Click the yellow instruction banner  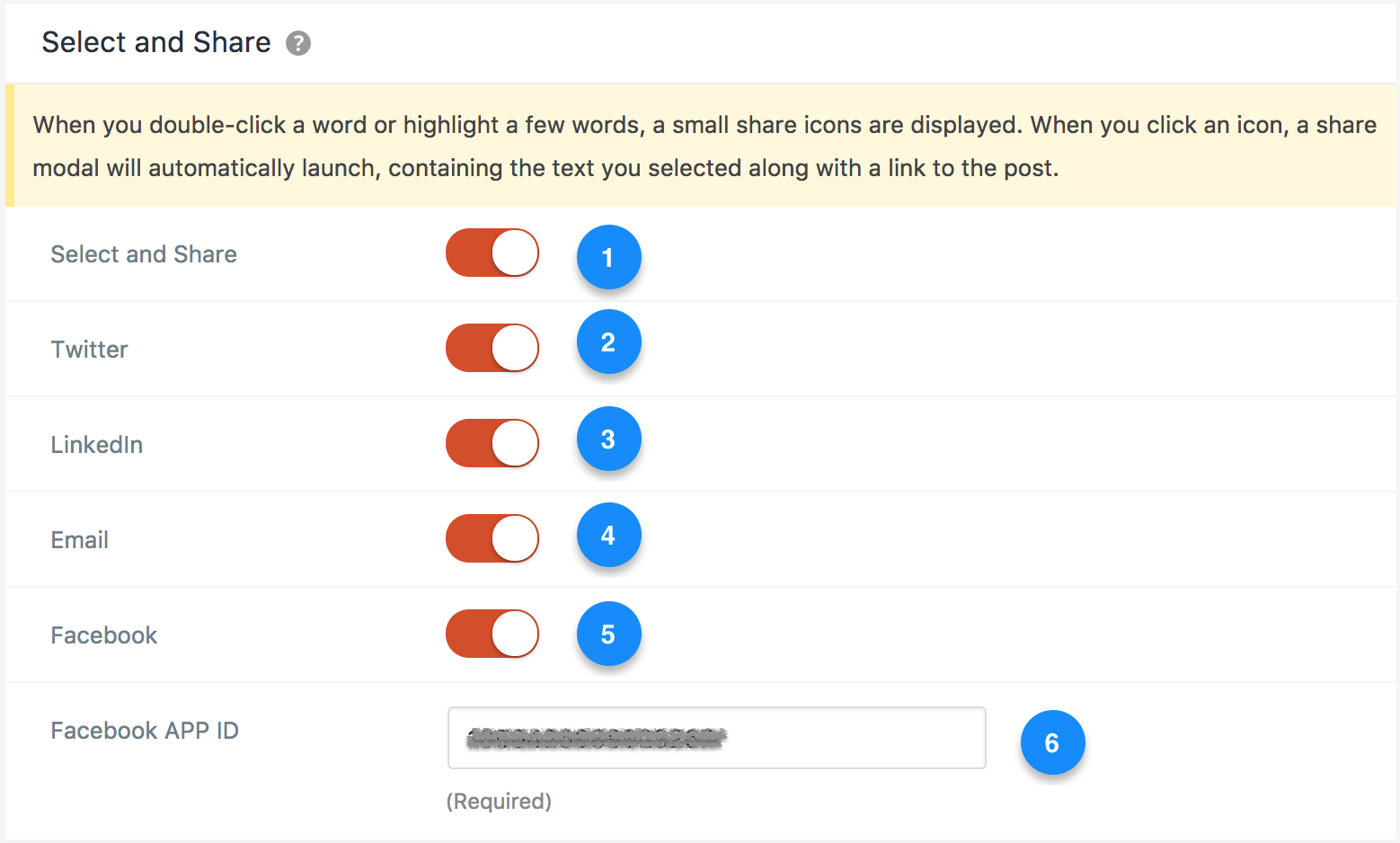[700, 146]
